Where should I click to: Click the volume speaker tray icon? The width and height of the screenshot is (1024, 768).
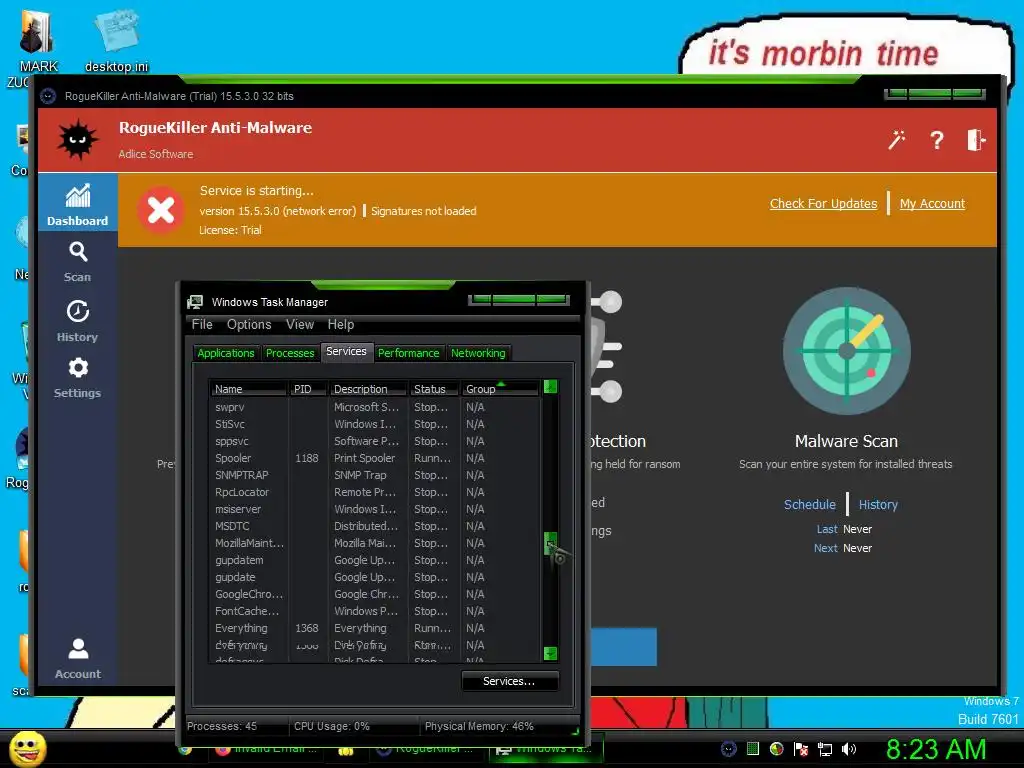pos(848,749)
